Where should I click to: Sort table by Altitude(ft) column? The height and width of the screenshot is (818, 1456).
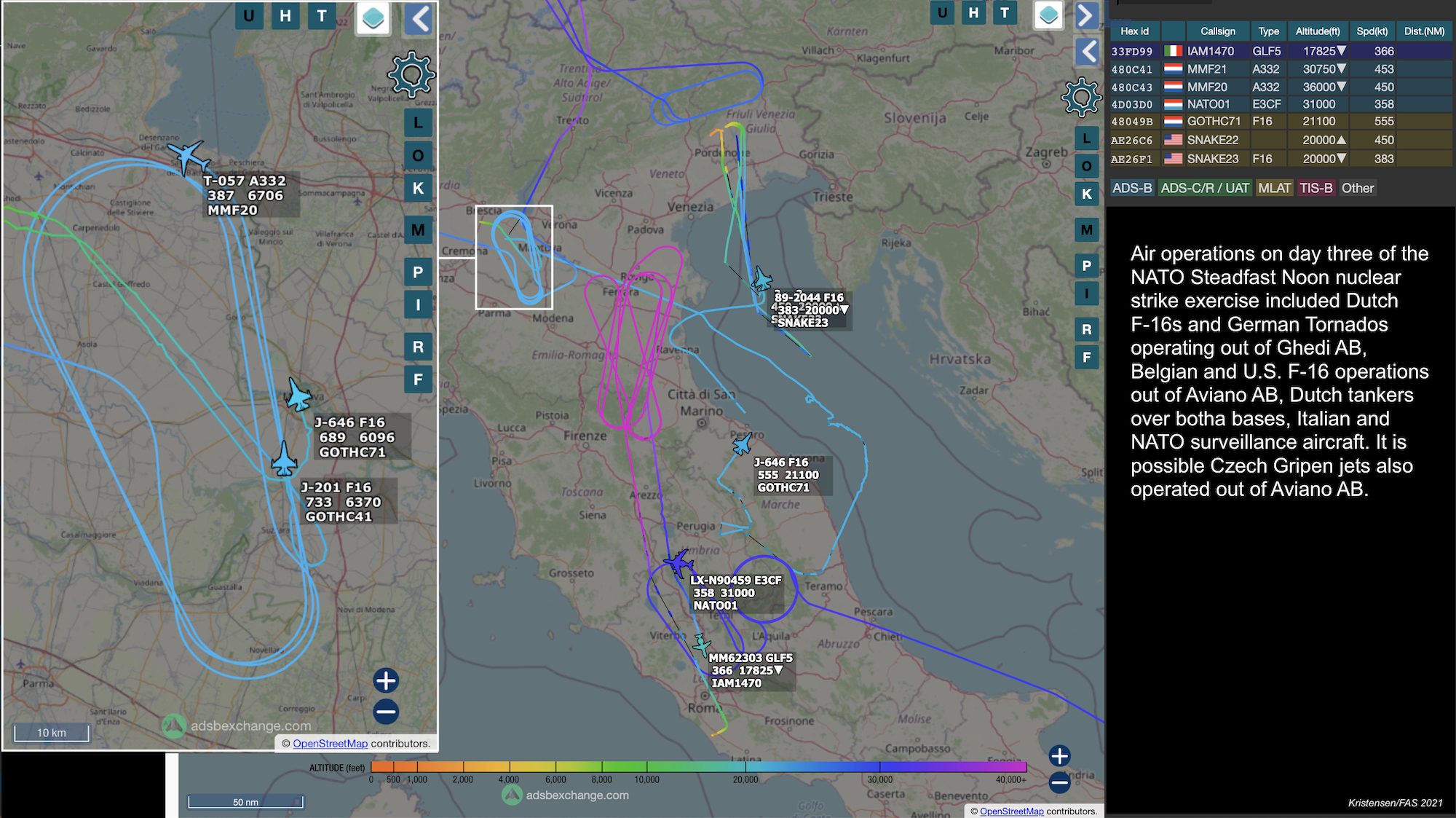click(x=1317, y=31)
